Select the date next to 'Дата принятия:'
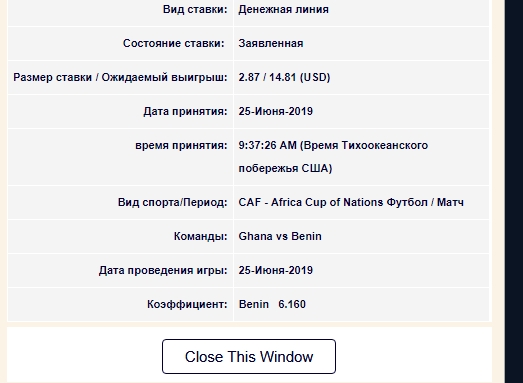 (x=276, y=111)
